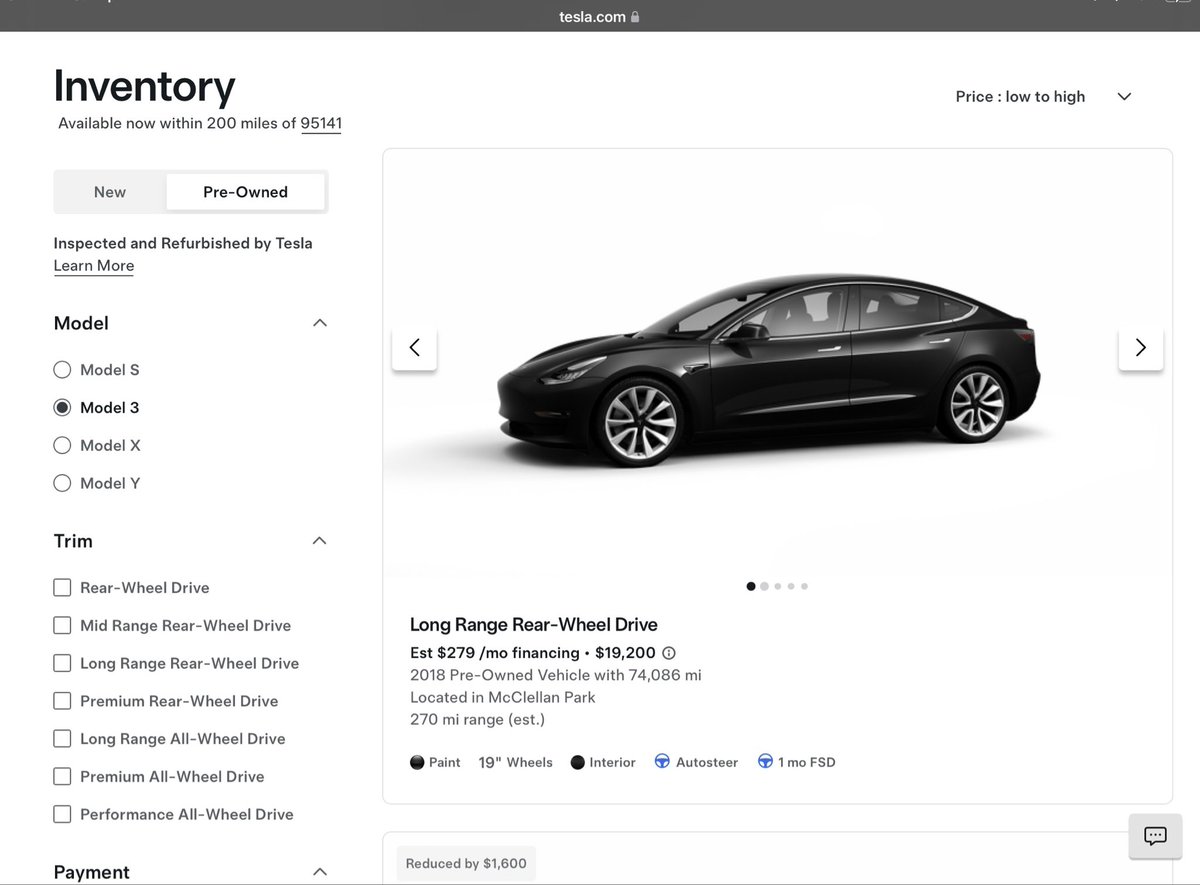This screenshot has height=885, width=1200.
Task: Jump to last photo carousel dot
Action: point(804,587)
